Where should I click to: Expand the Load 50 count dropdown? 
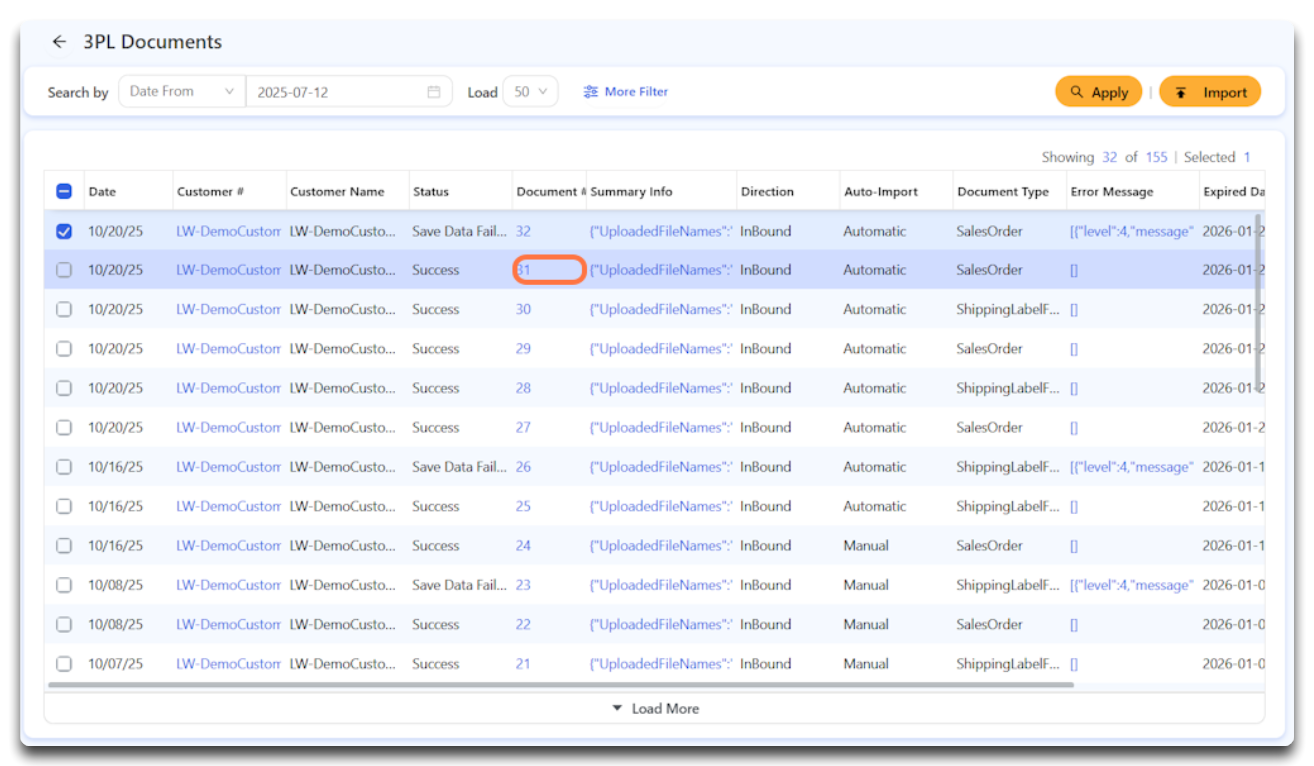(x=530, y=92)
